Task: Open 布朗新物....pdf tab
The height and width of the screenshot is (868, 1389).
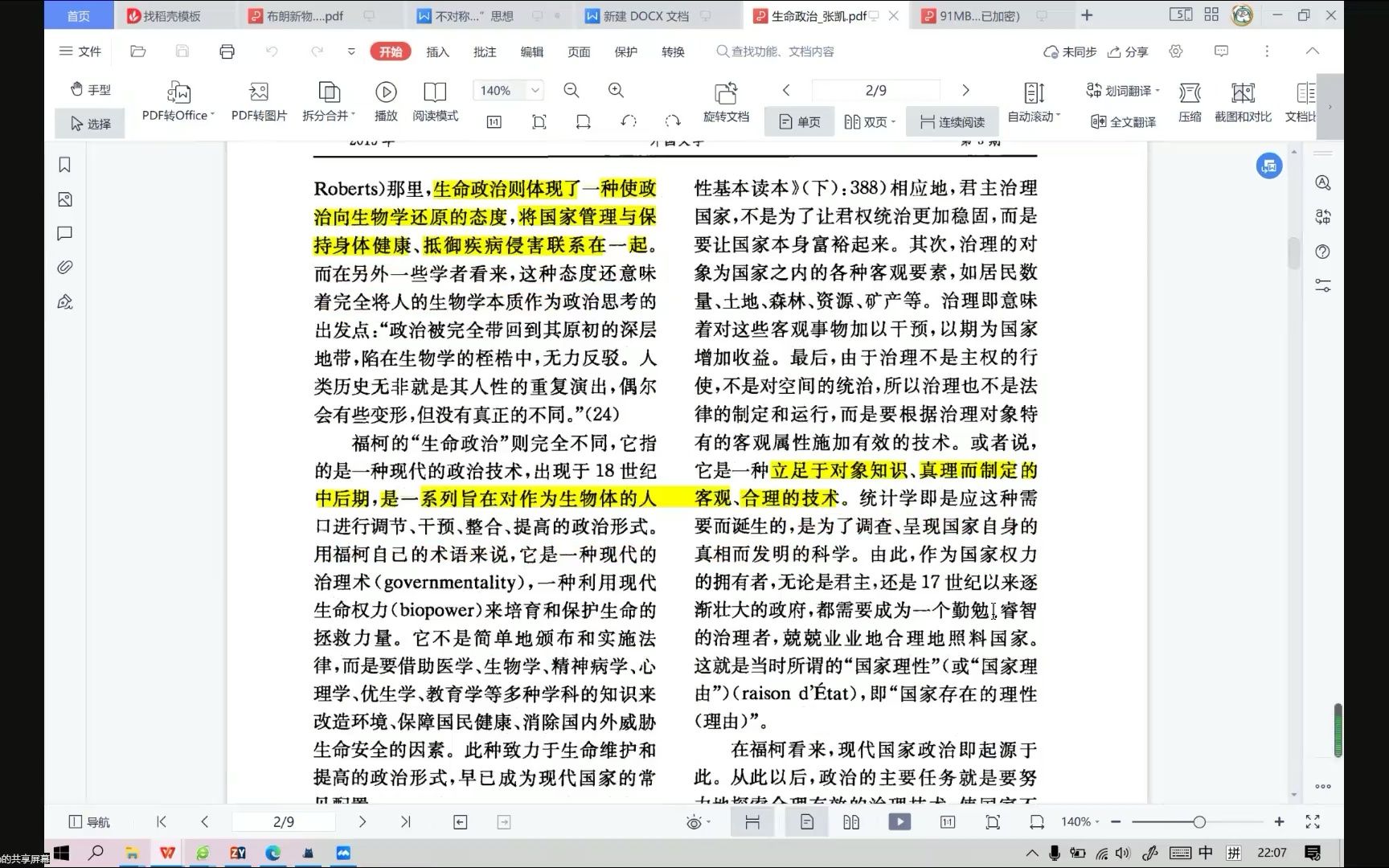Action: [x=305, y=16]
